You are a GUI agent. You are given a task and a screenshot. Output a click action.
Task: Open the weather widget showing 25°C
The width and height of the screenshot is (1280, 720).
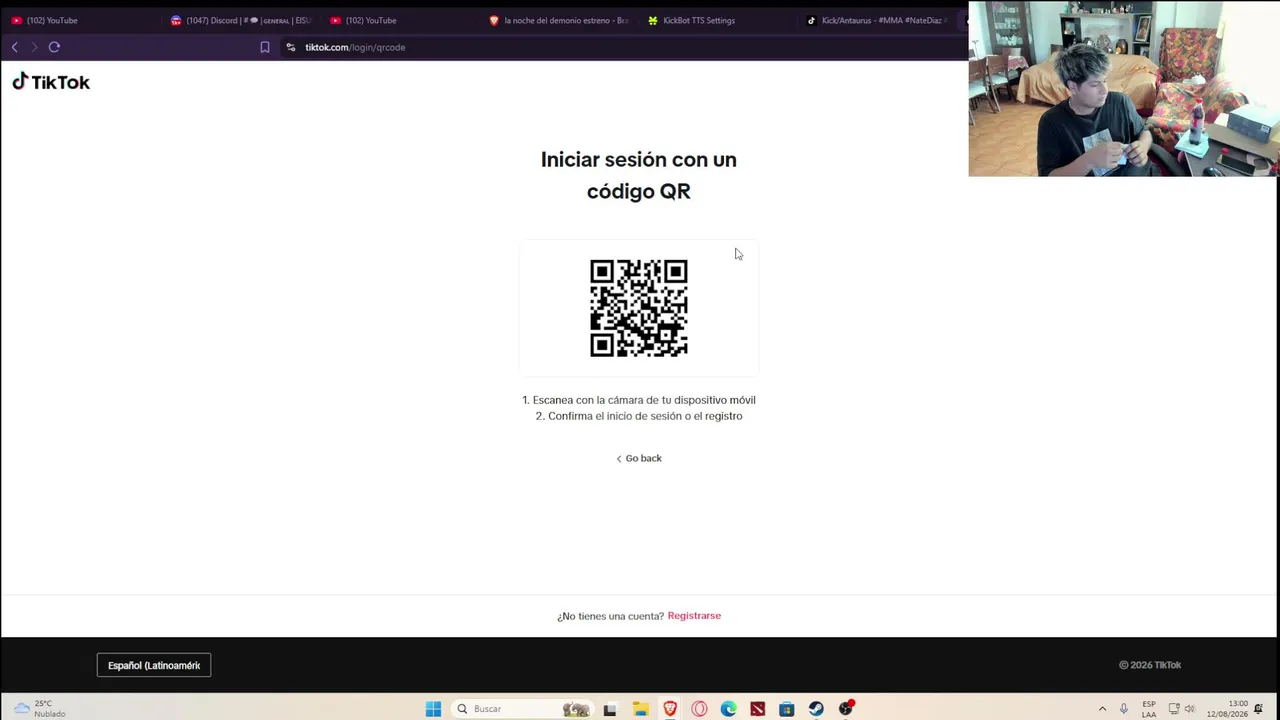40,709
